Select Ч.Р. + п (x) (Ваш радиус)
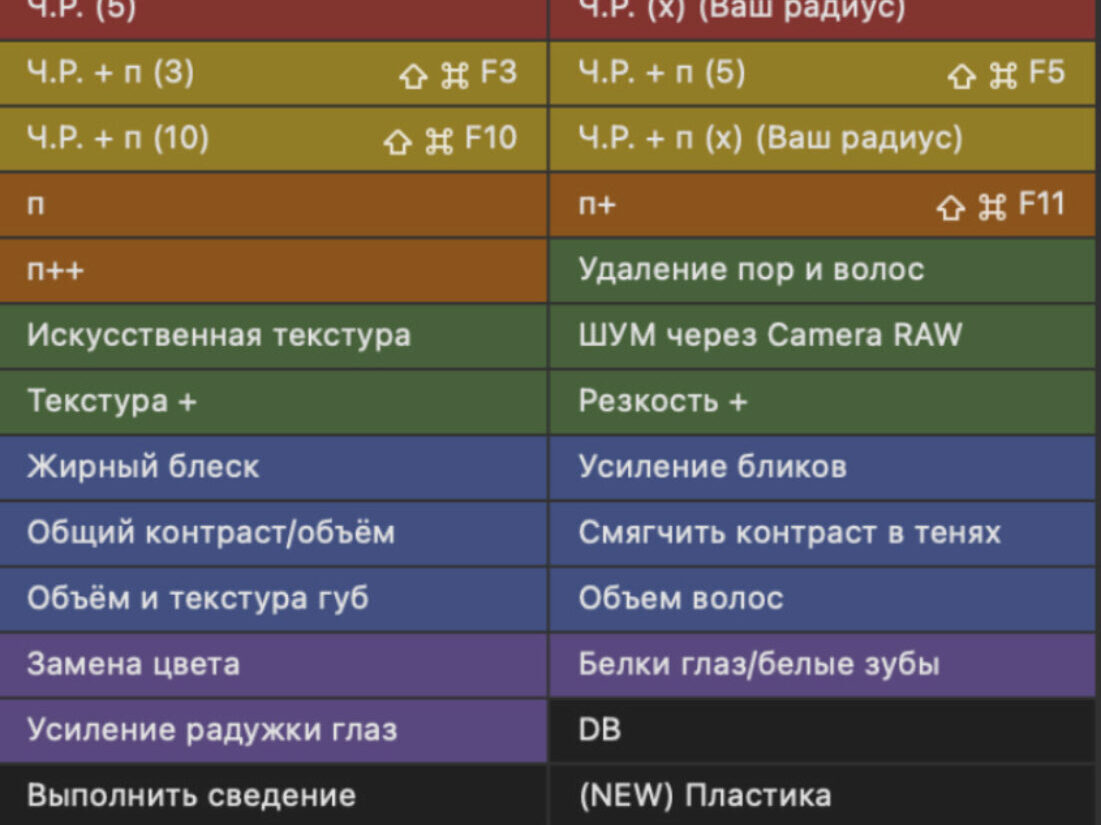The width and height of the screenshot is (1101, 825). click(x=822, y=139)
